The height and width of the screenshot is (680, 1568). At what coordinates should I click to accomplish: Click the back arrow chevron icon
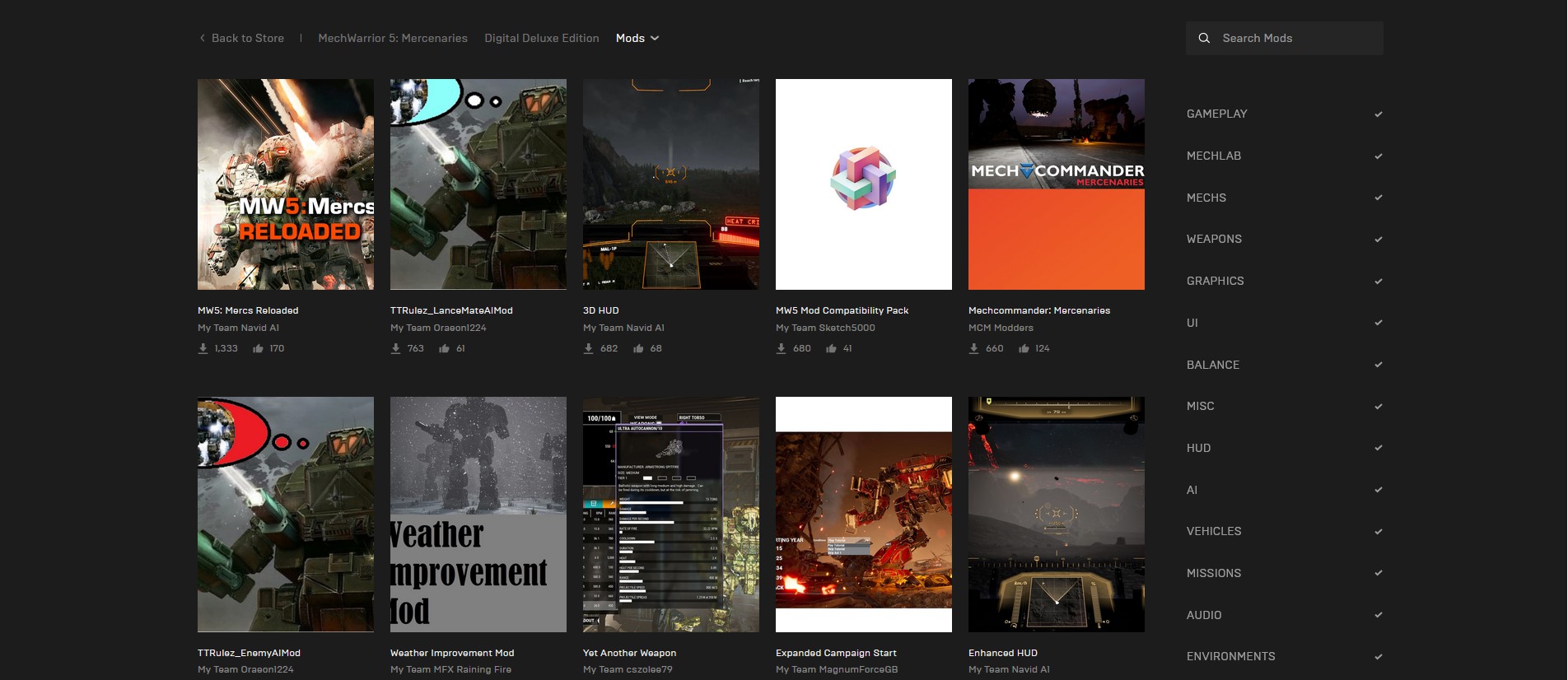click(x=203, y=38)
